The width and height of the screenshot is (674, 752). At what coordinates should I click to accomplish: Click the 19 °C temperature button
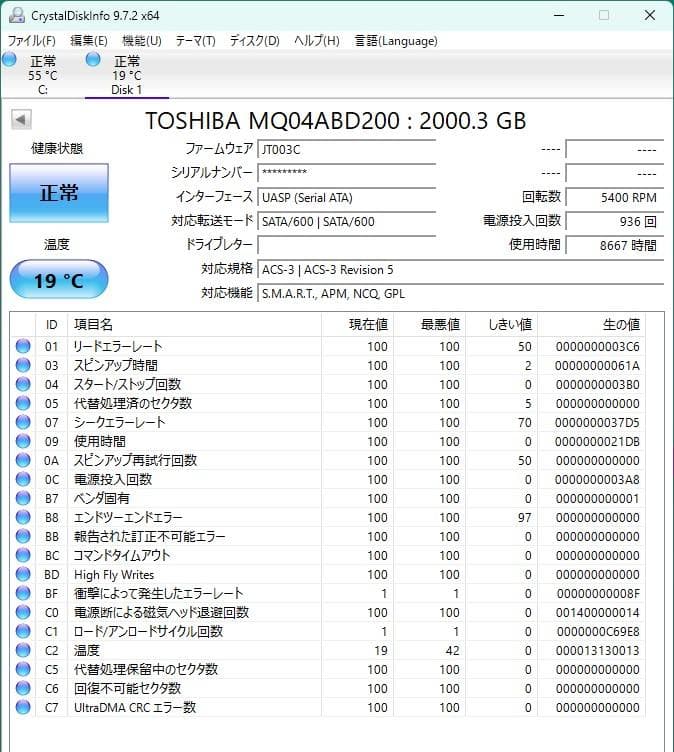[x=59, y=280]
